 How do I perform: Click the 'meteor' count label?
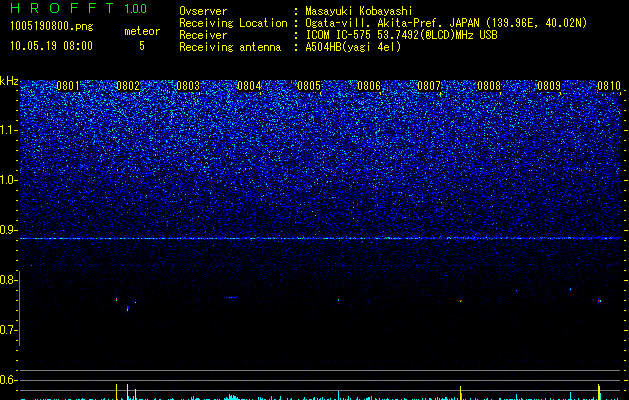click(x=142, y=31)
